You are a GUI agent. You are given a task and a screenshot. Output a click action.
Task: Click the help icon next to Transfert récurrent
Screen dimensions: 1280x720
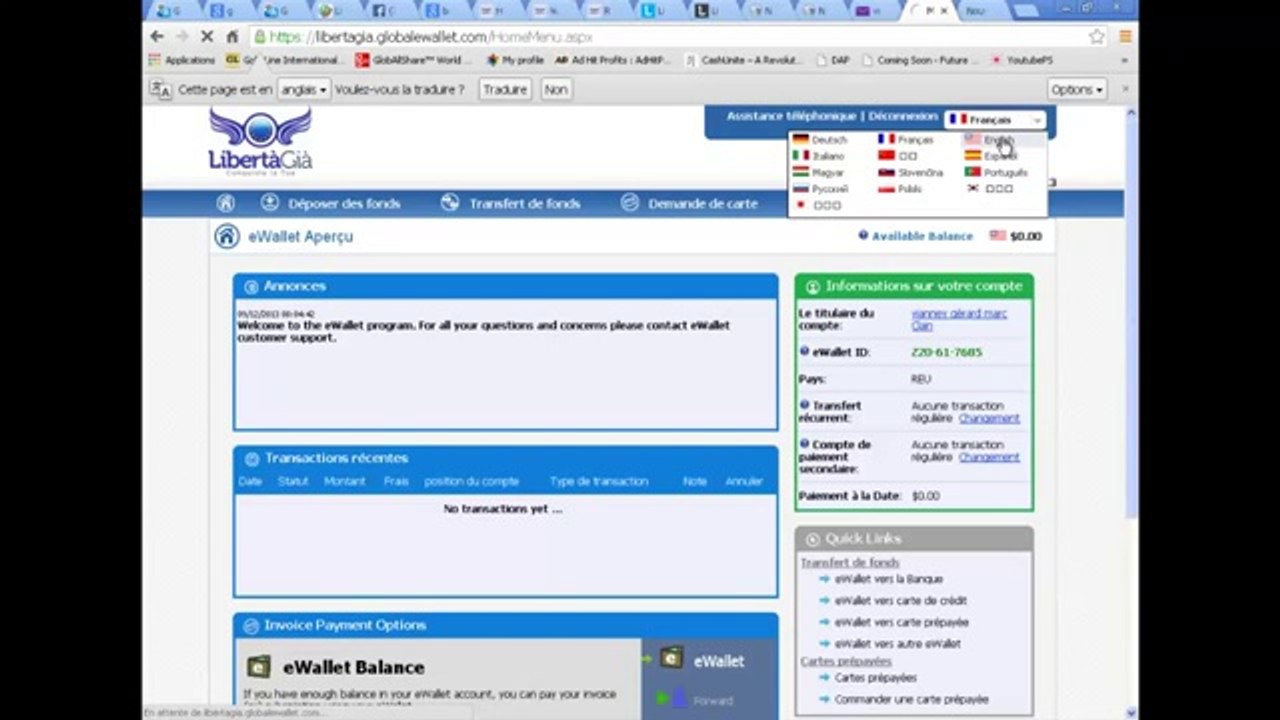click(804, 405)
